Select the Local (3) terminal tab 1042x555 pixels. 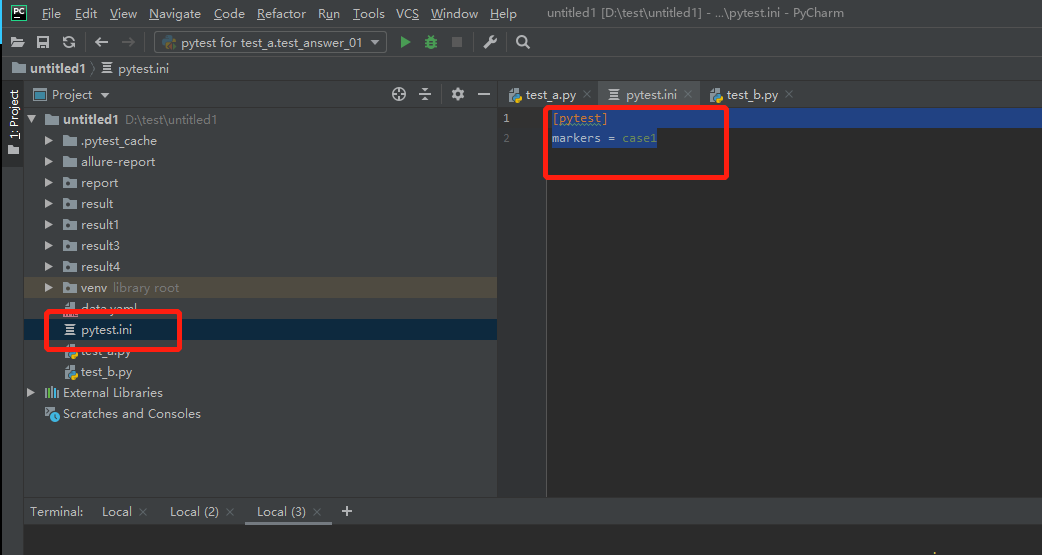281,512
